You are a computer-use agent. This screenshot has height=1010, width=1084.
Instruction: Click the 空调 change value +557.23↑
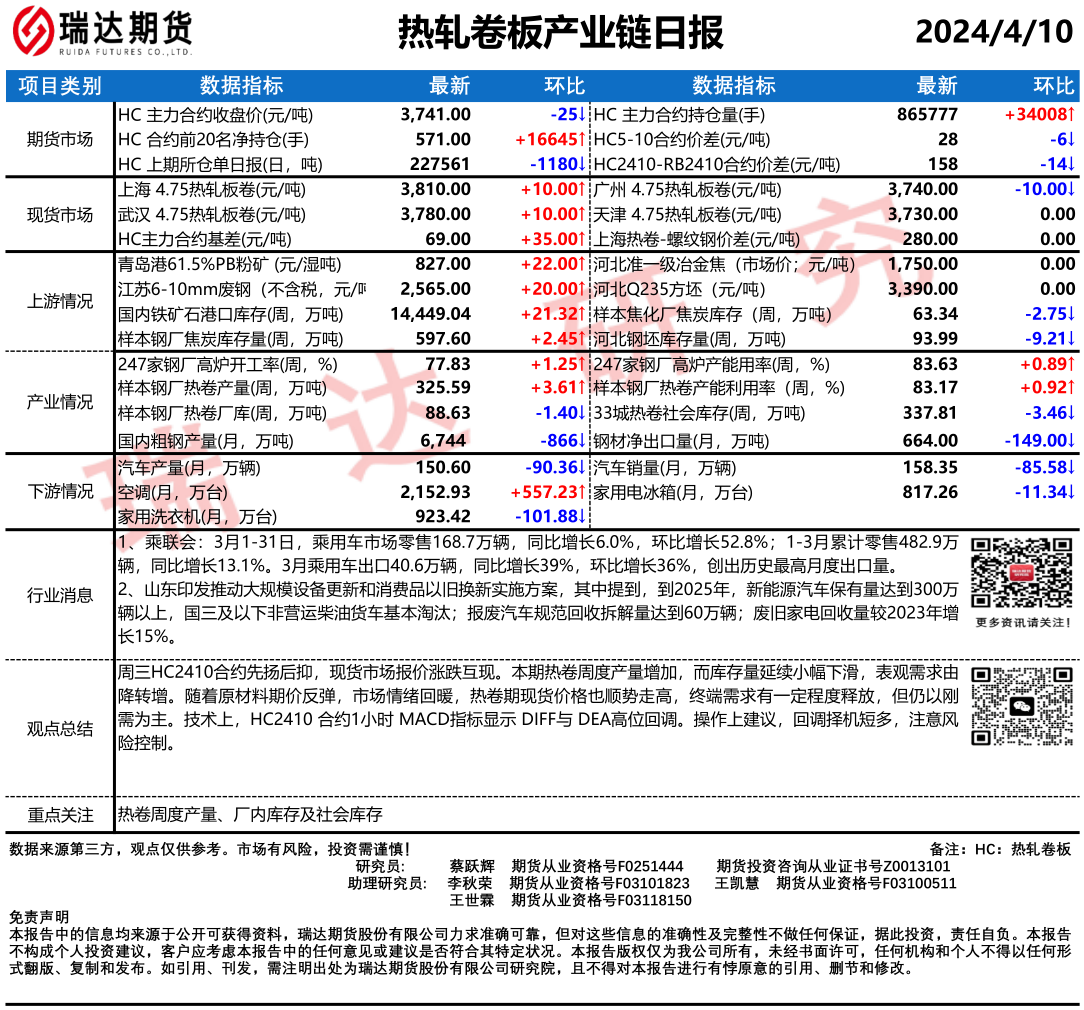pos(548,492)
